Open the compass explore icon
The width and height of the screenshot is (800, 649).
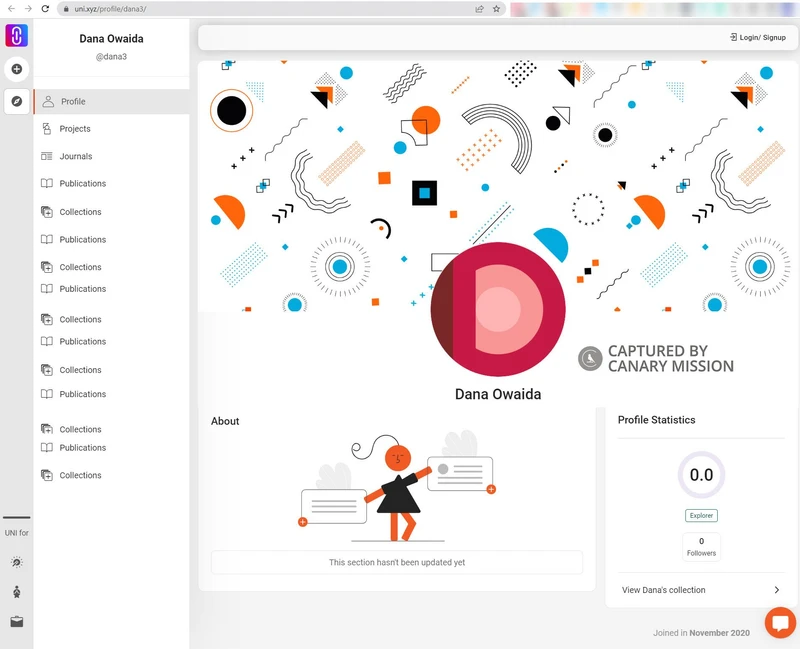(x=16, y=101)
